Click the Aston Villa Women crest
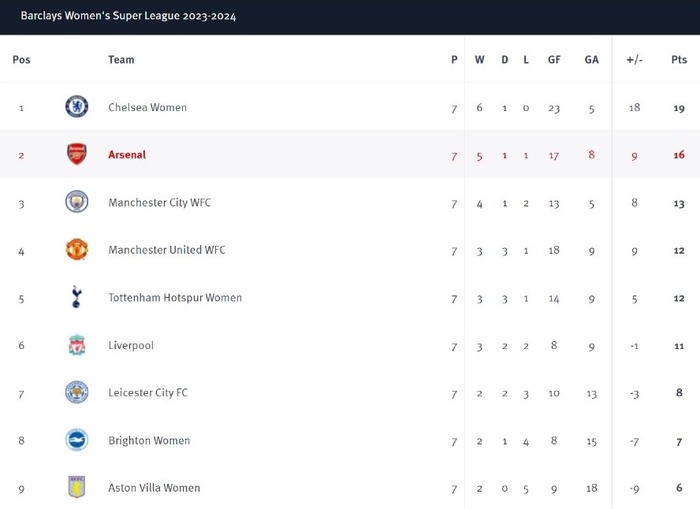Image resolution: width=700 pixels, height=509 pixels. (x=77, y=487)
